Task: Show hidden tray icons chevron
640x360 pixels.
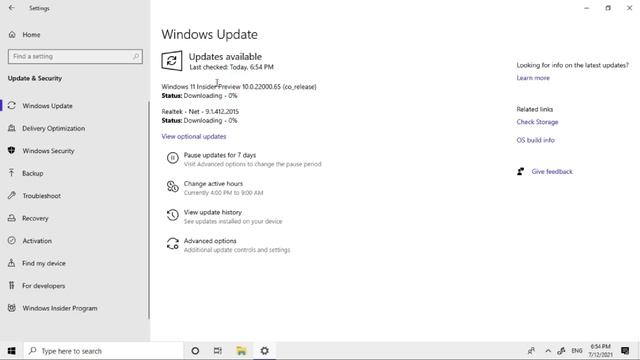Action: point(548,351)
